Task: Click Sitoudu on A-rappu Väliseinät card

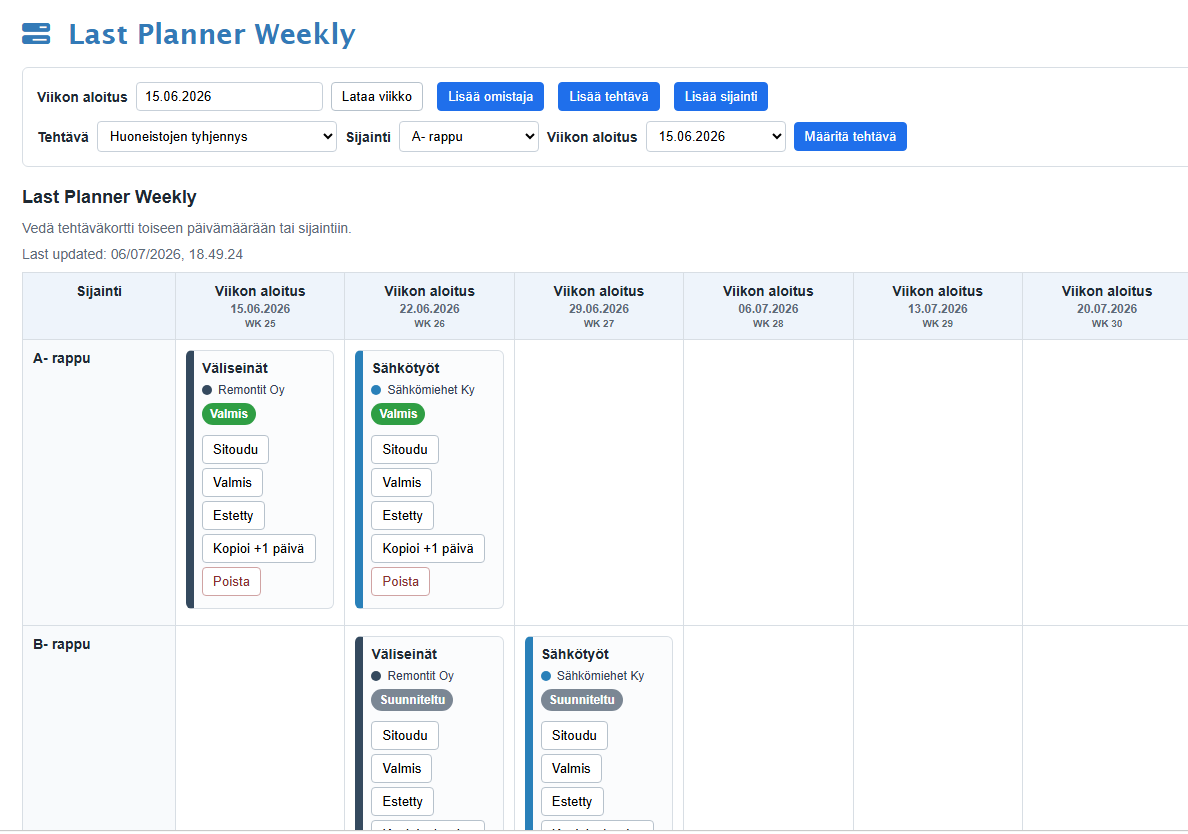Action: click(x=236, y=449)
